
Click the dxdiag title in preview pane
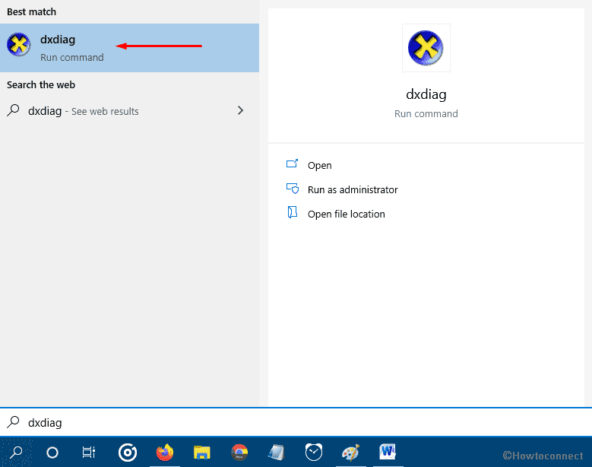click(x=426, y=94)
